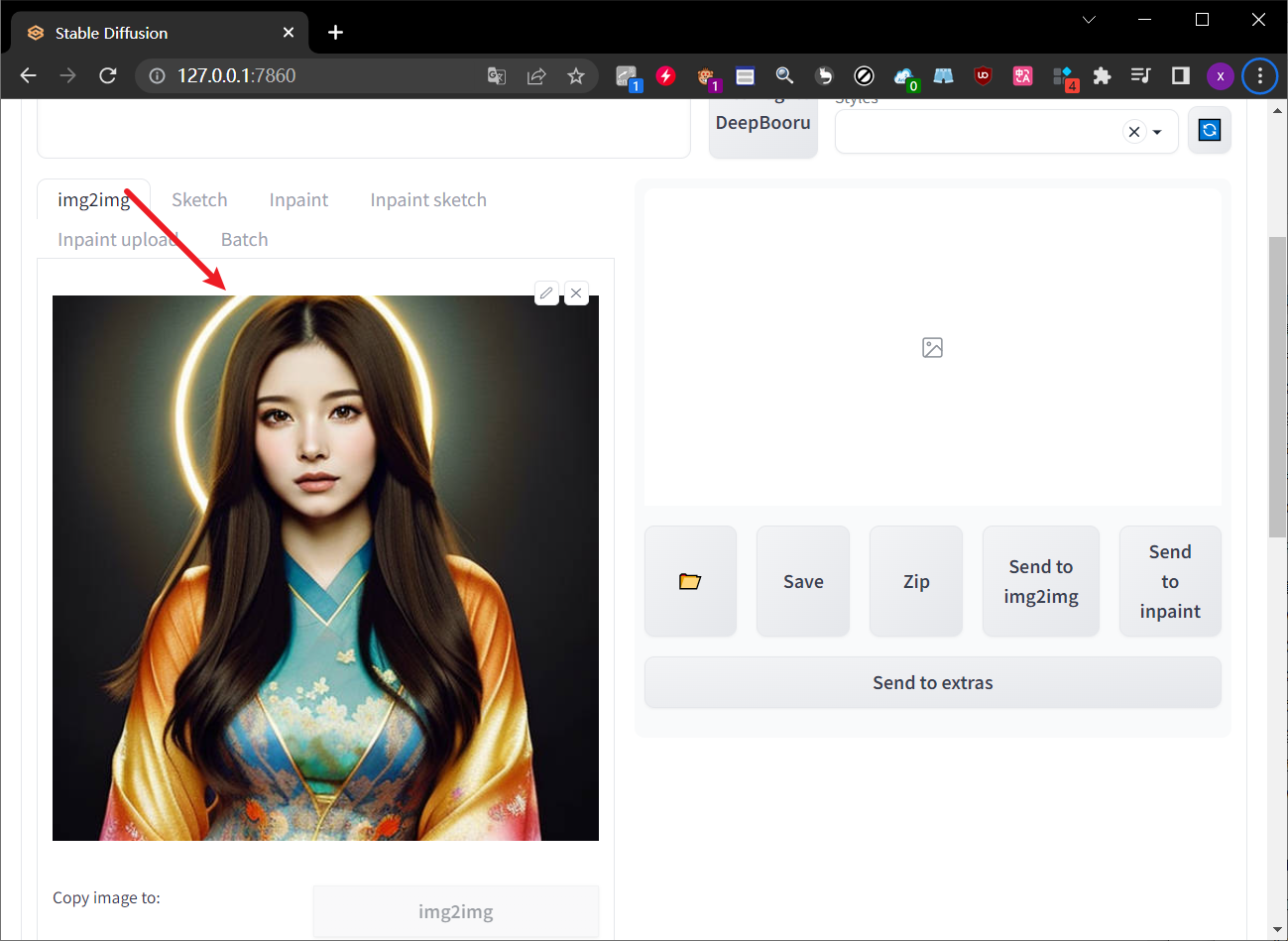Viewport: 1288px width, 941px height.
Task: Click the circular slash block extension icon
Action: coord(864,75)
